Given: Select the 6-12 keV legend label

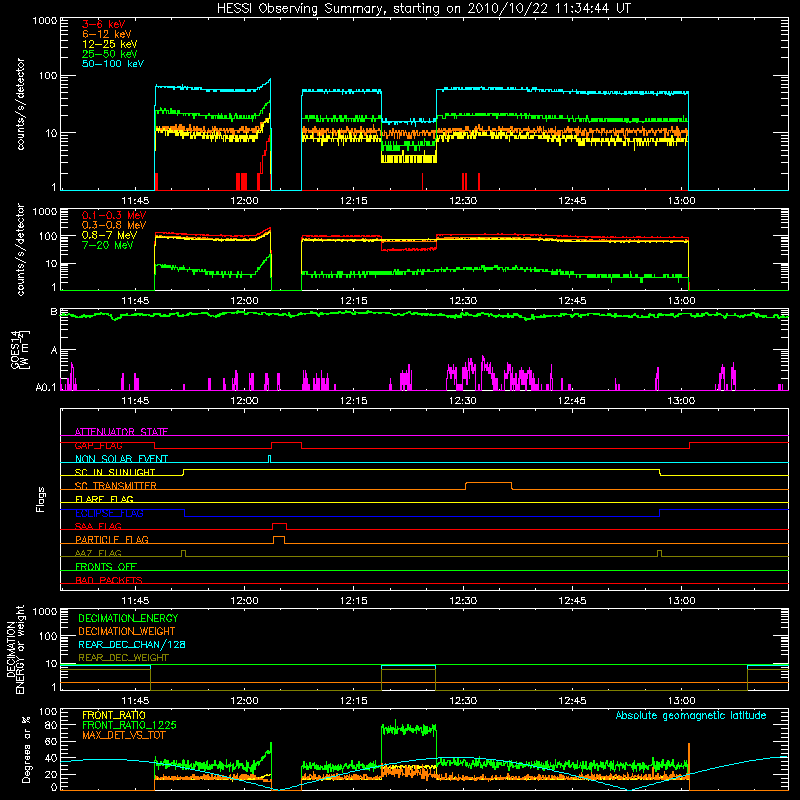Looking at the screenshot, I should [107, 34].
